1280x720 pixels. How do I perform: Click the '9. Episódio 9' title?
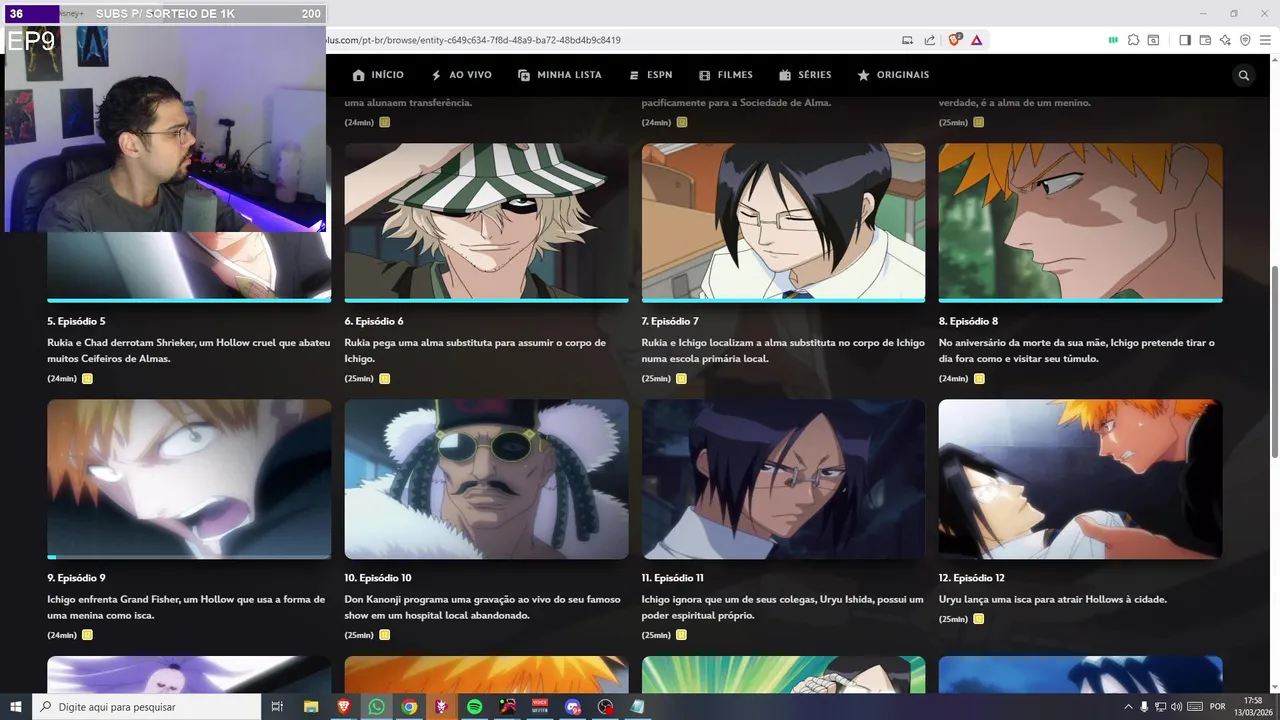tap(76, 578)
